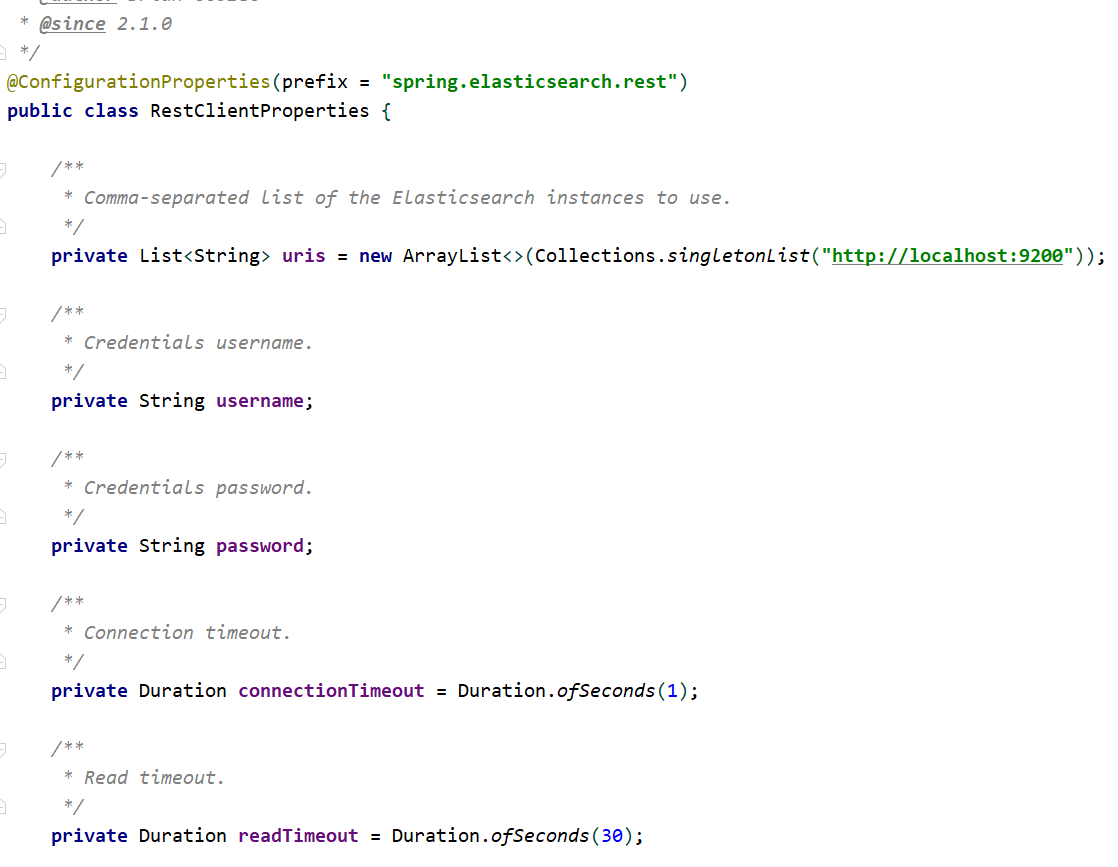Collapse the 'Credentials password' Javadoc fold
The width and height of the screenshot is (1118, 867).
pos(2,459)
